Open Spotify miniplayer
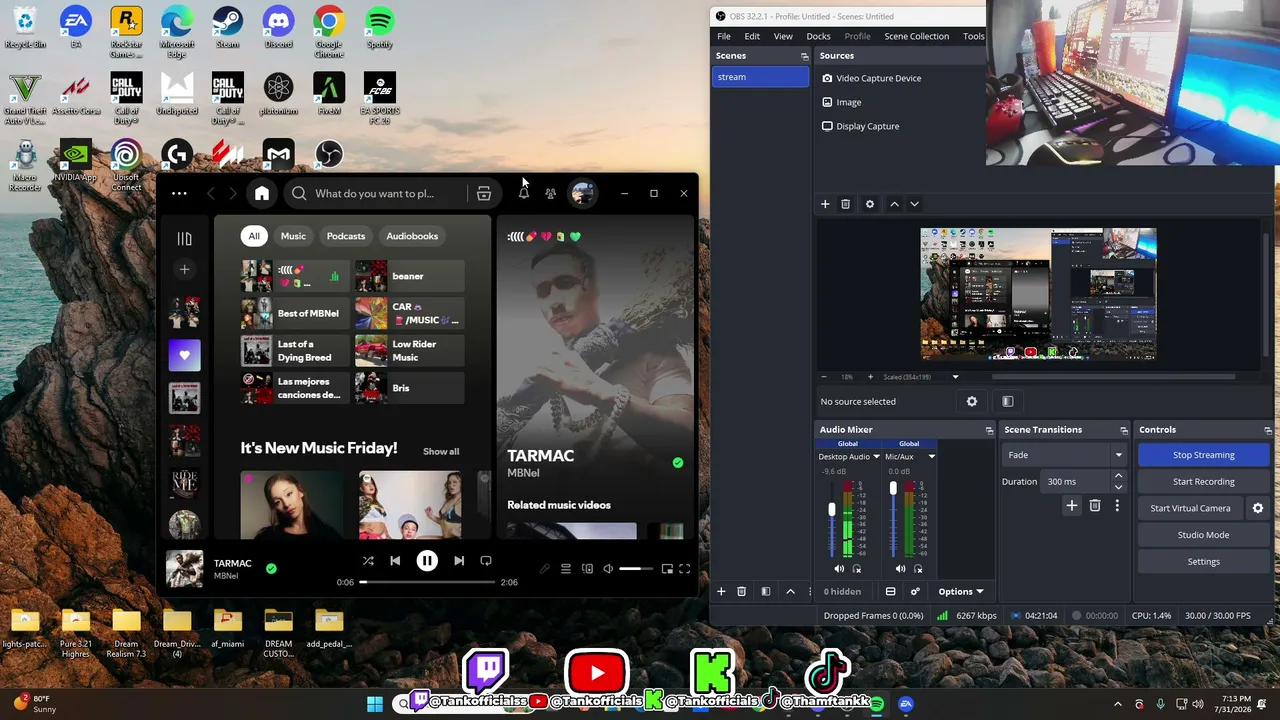The image size is (1280, 720). click(667, 569)
